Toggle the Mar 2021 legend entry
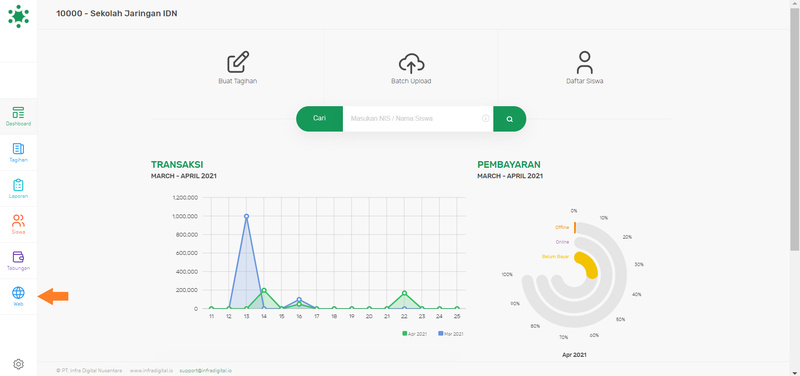The height and width of the screenshot is (376, 800). pos(451,334)
